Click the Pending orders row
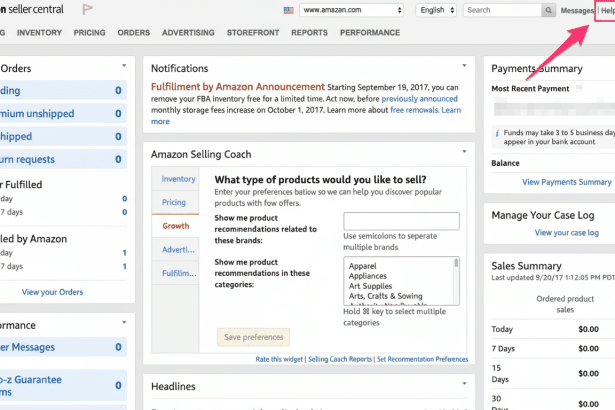Viewport: 615px width, 410px height. coord(63,91)
